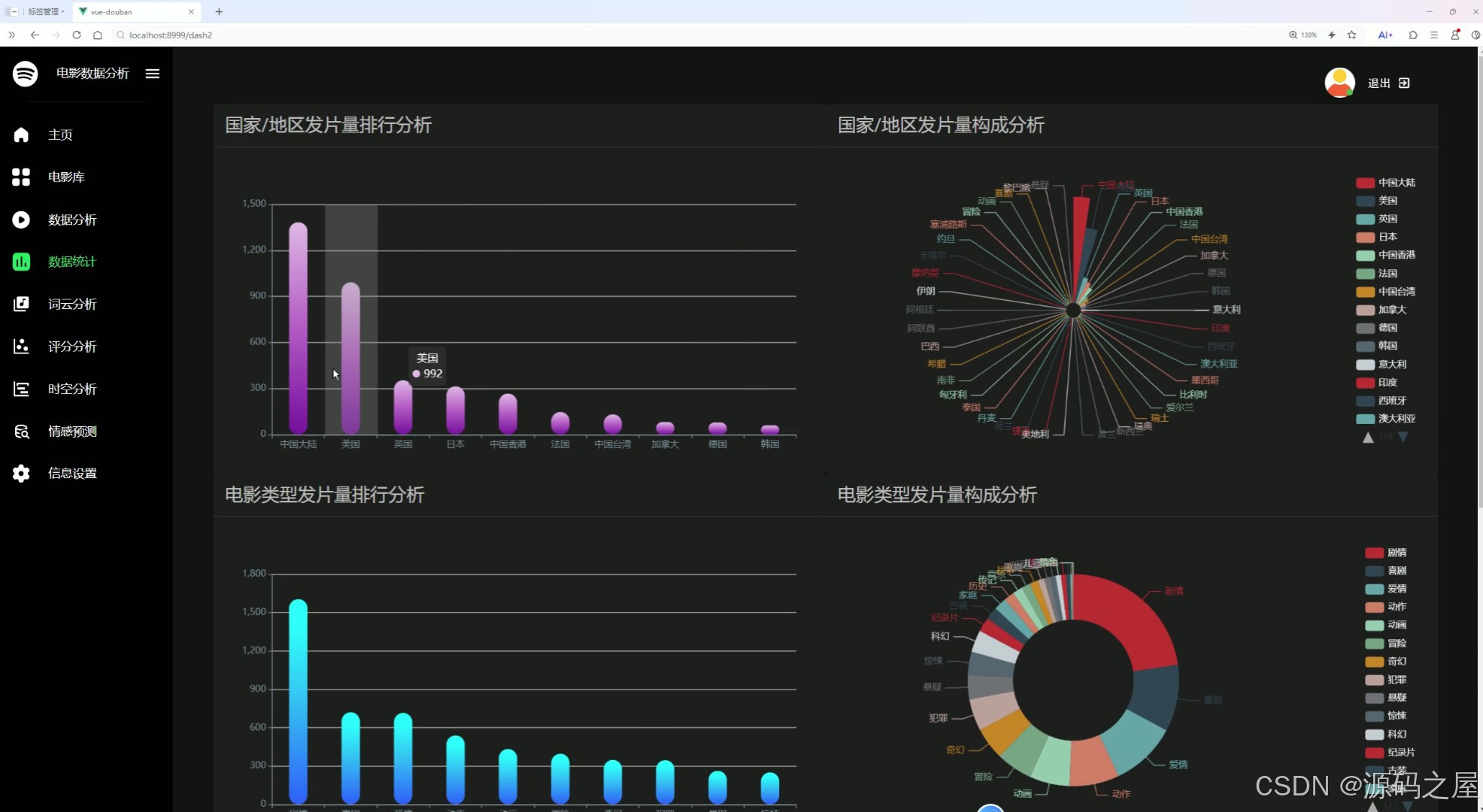Open 词云分析 via its sidebar icon

(x=21, y=304)
